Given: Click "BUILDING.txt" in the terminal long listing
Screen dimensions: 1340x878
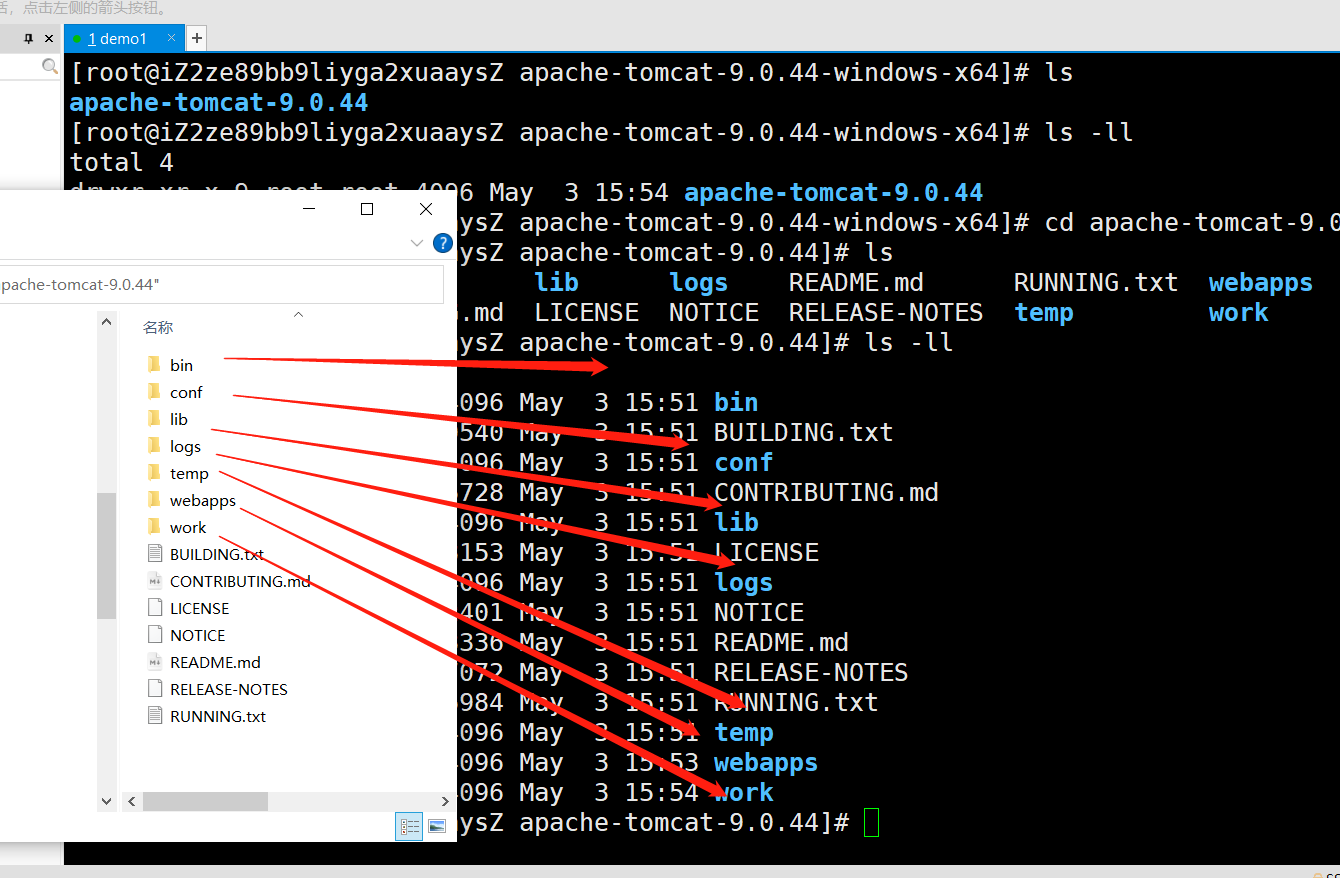Looking at the screenshot, I should [x=803, y=432].
